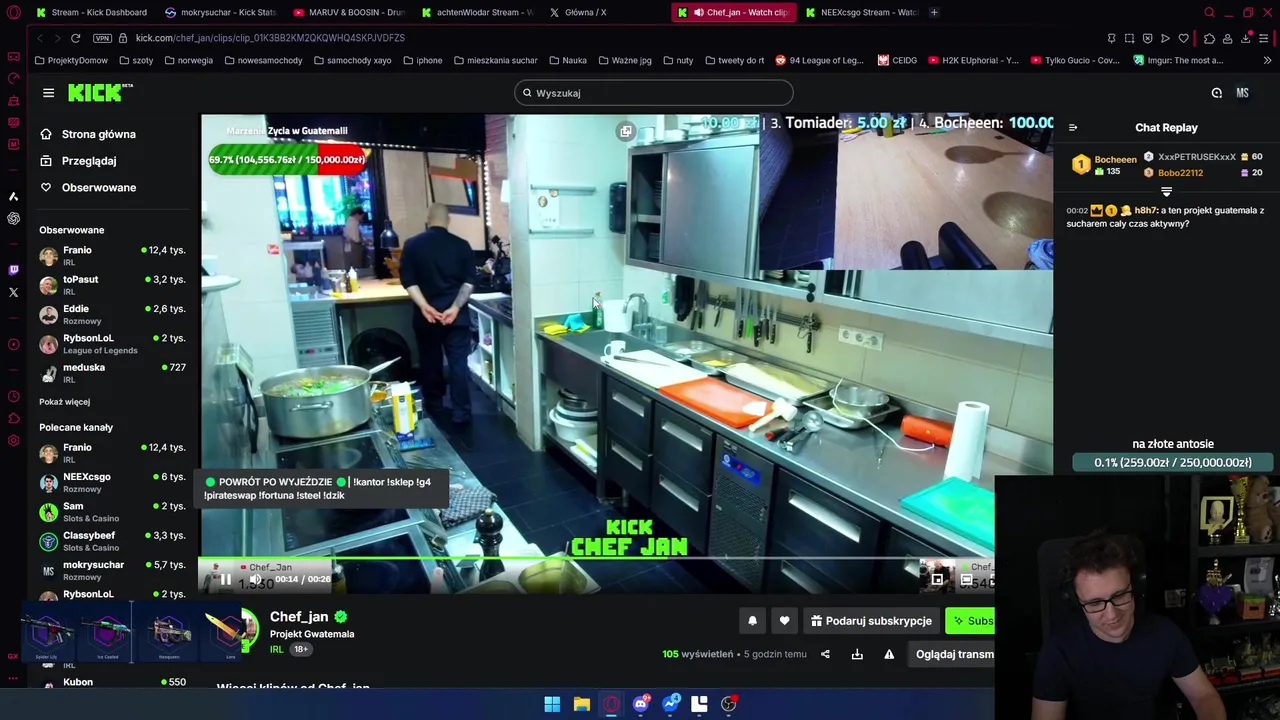Switch to achtenWlodar Stream tab
1280x720 pixels.
tap(477, 12)
